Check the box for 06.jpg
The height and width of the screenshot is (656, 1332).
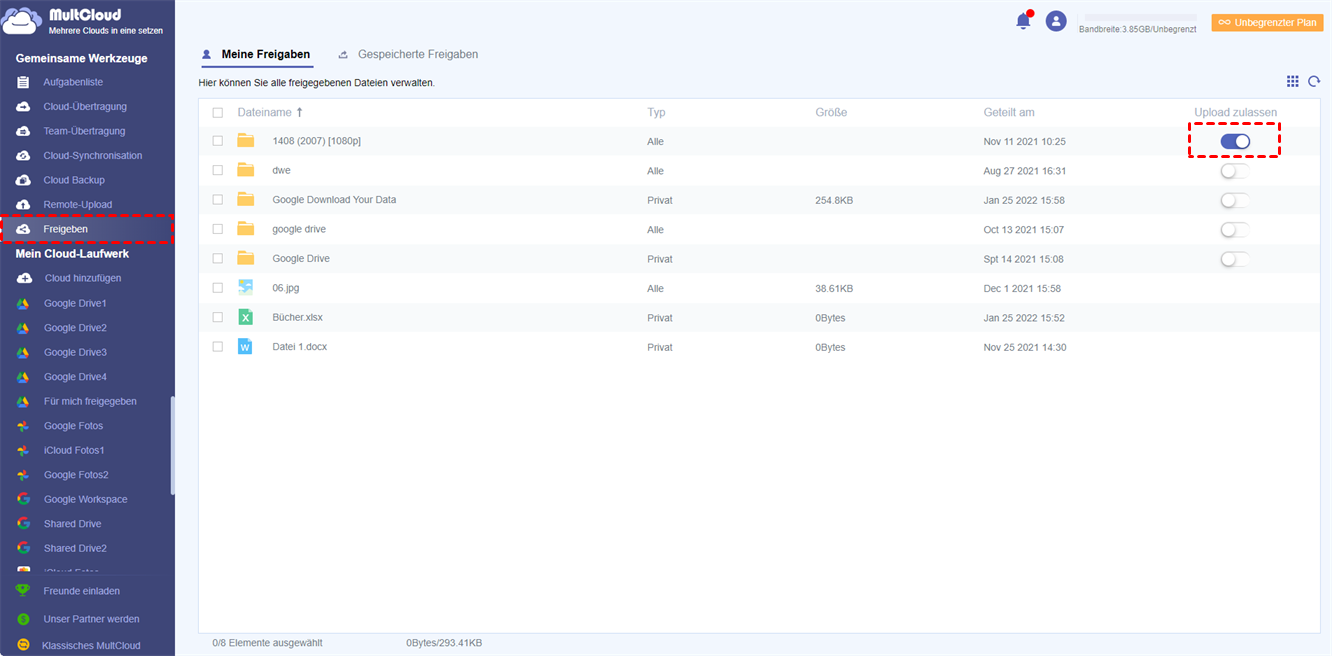coord(218,288)
